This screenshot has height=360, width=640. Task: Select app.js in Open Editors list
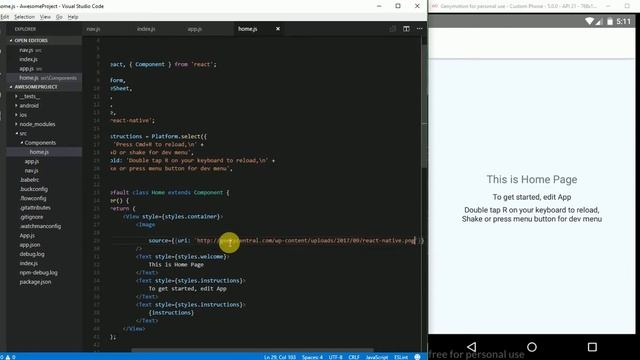pyautogui.click(x=30, y=69)
